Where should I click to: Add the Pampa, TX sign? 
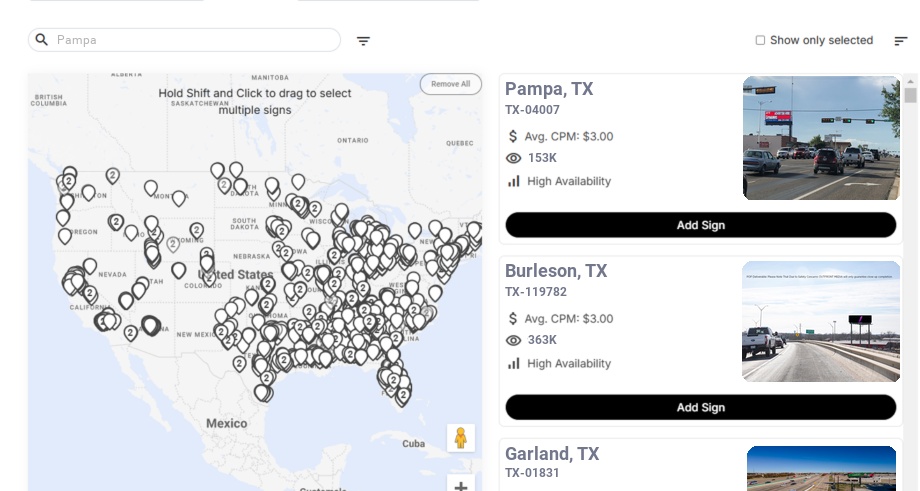701,225
